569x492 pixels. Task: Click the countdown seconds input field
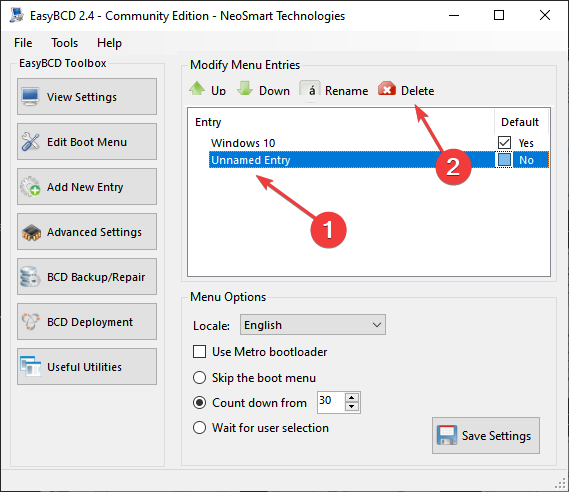(331, 402)
